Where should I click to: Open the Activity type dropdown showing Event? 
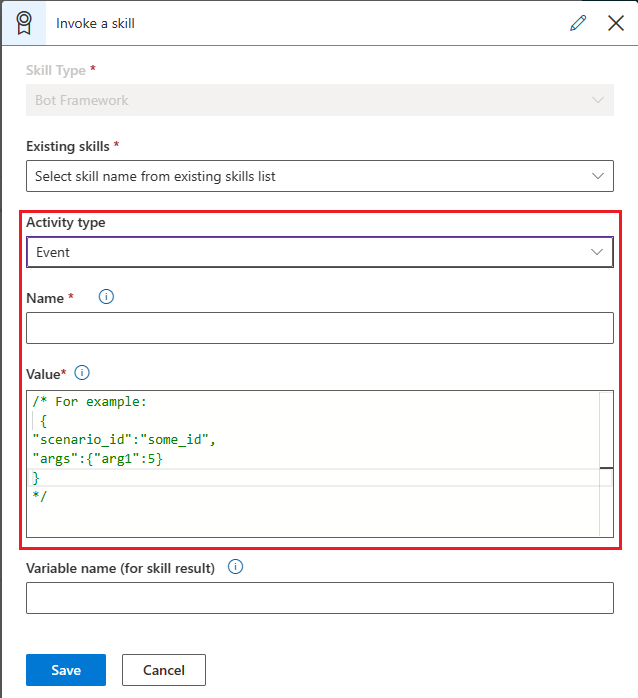pos(319,252)
